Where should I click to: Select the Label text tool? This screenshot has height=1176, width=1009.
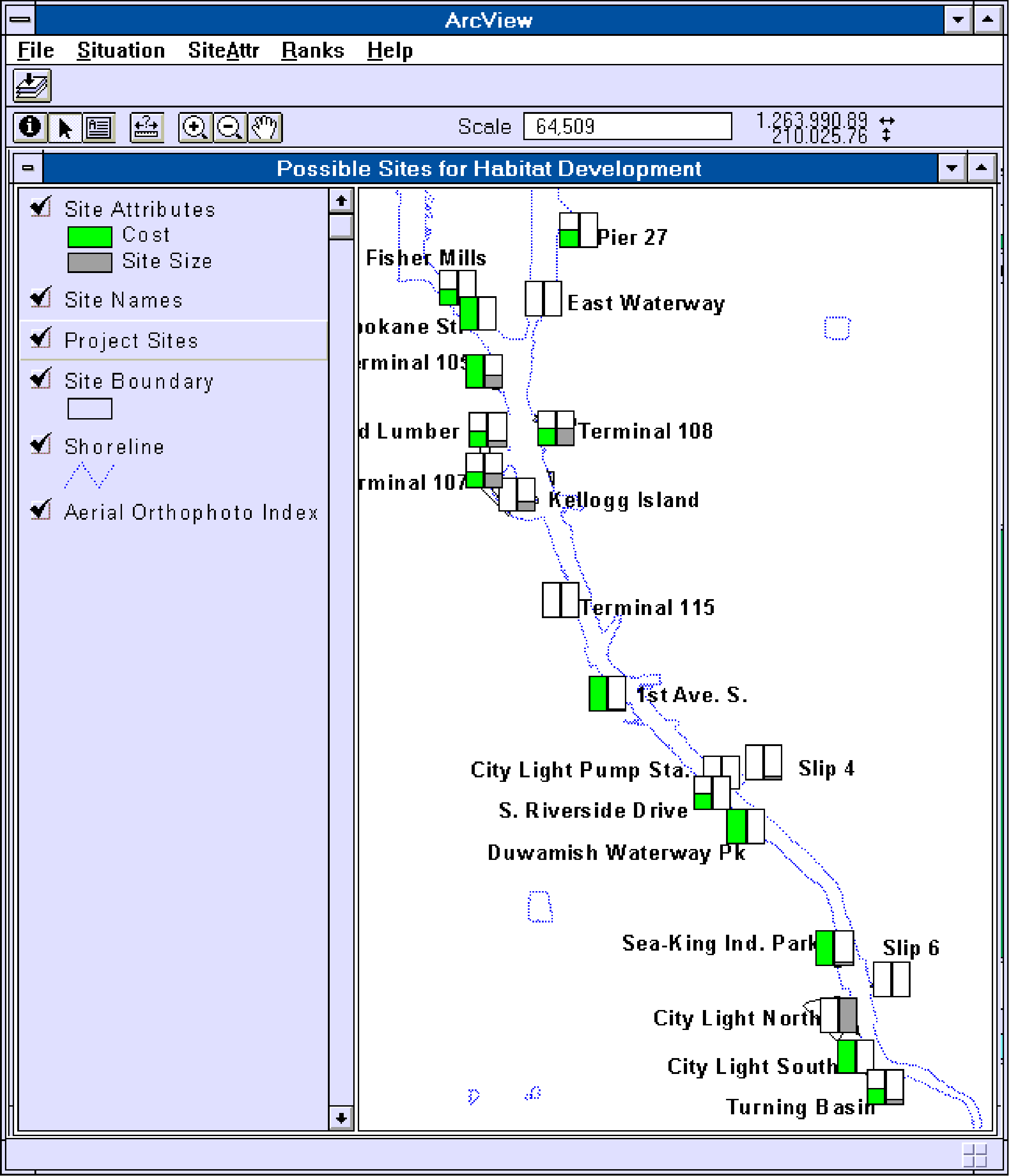[x=99, y=127]
